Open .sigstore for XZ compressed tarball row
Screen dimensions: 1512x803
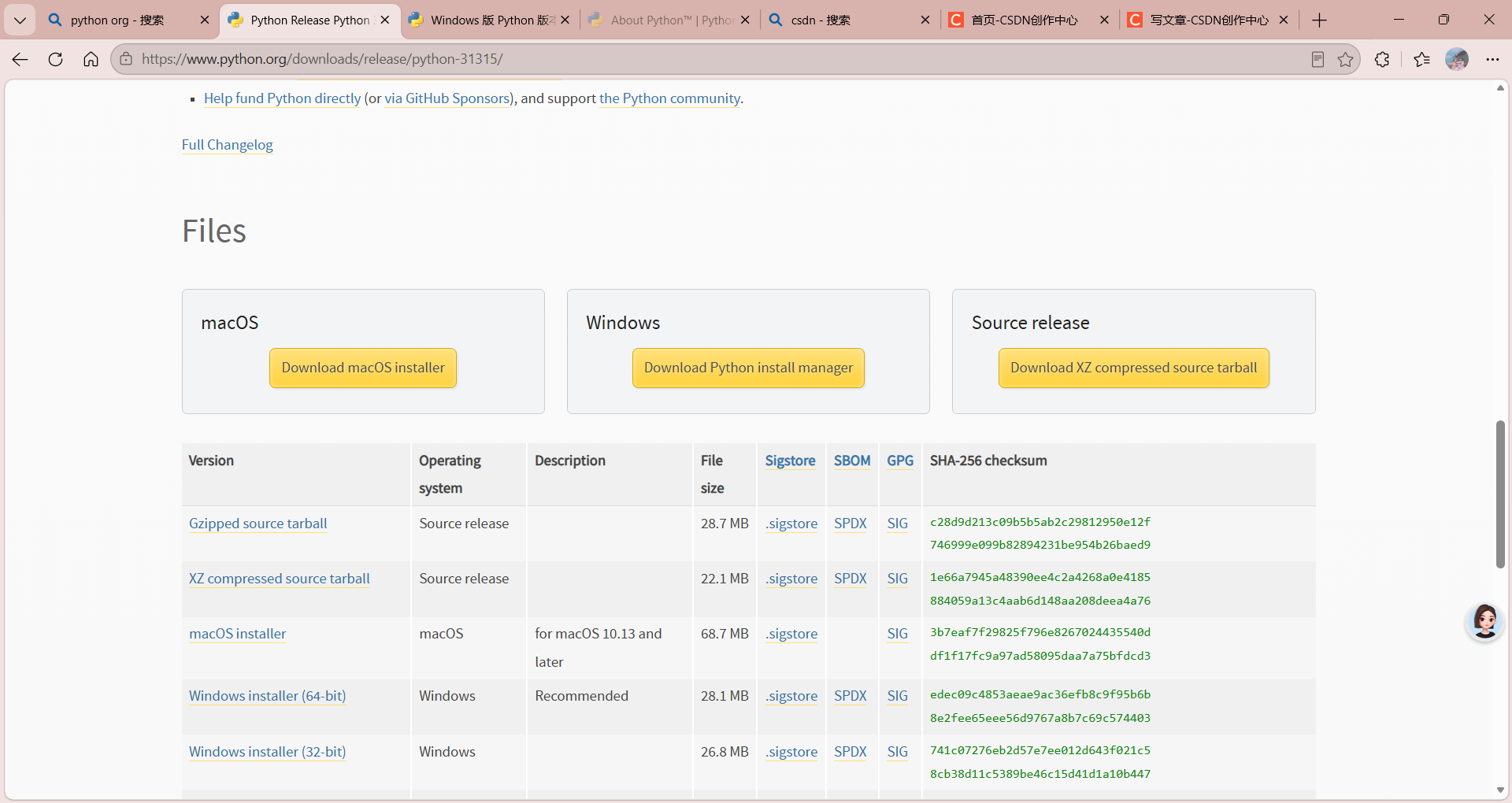point(791,579)
